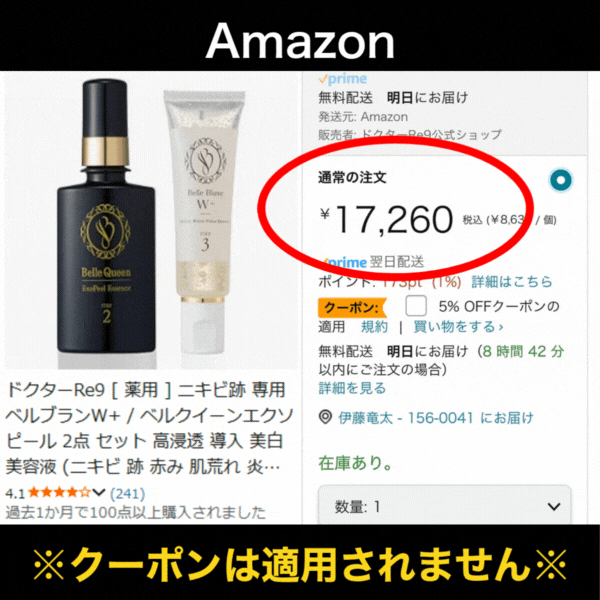Follow the 買い物をする link
This screenshot has height=600, width=600.
[458, 327]
